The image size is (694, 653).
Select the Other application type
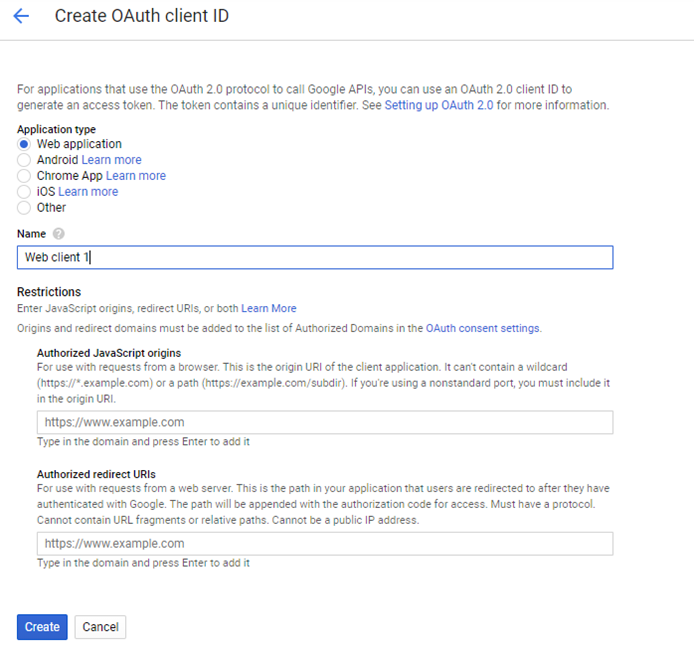[x=24, y=208]
